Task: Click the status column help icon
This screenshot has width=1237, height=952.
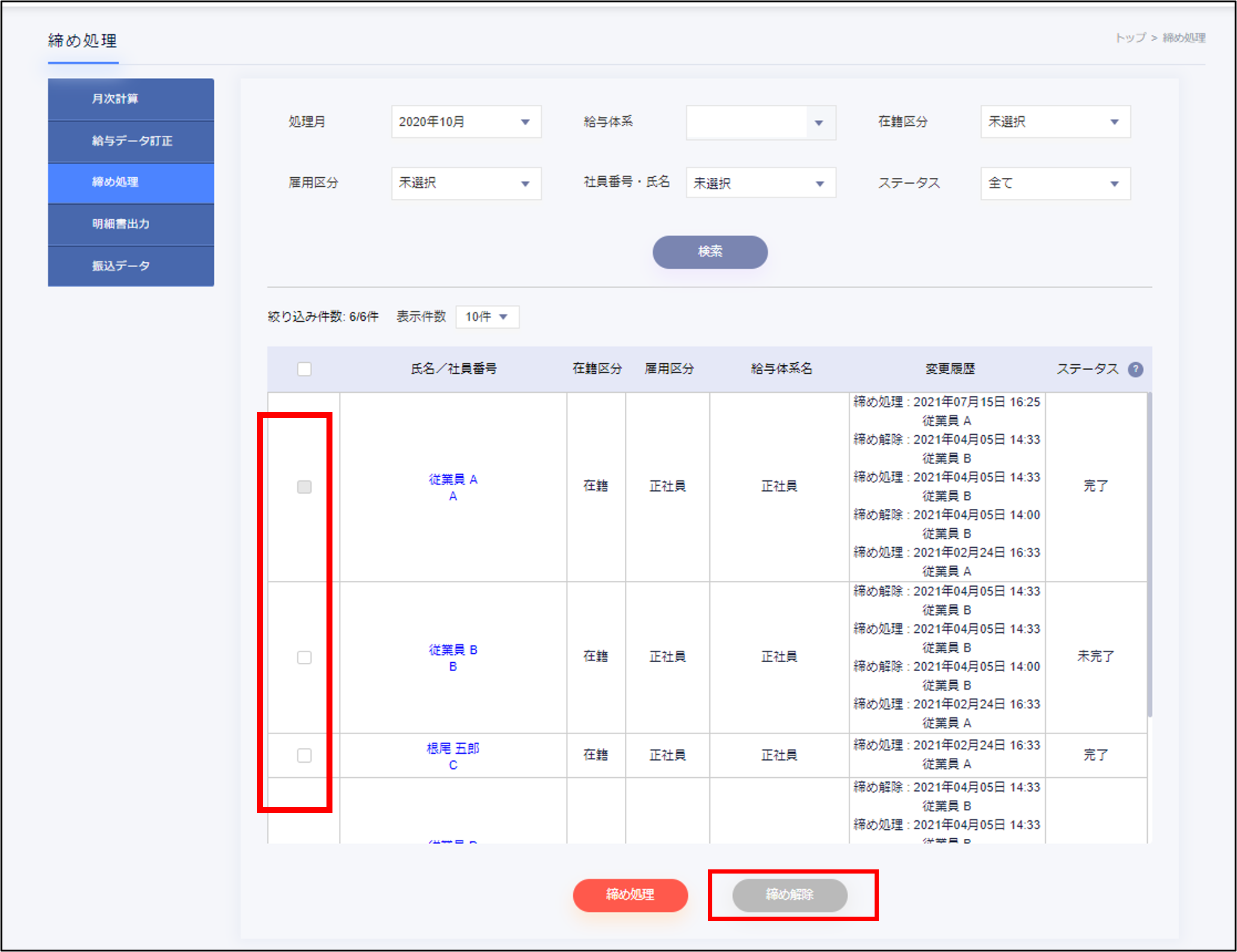Action: 1135,369
